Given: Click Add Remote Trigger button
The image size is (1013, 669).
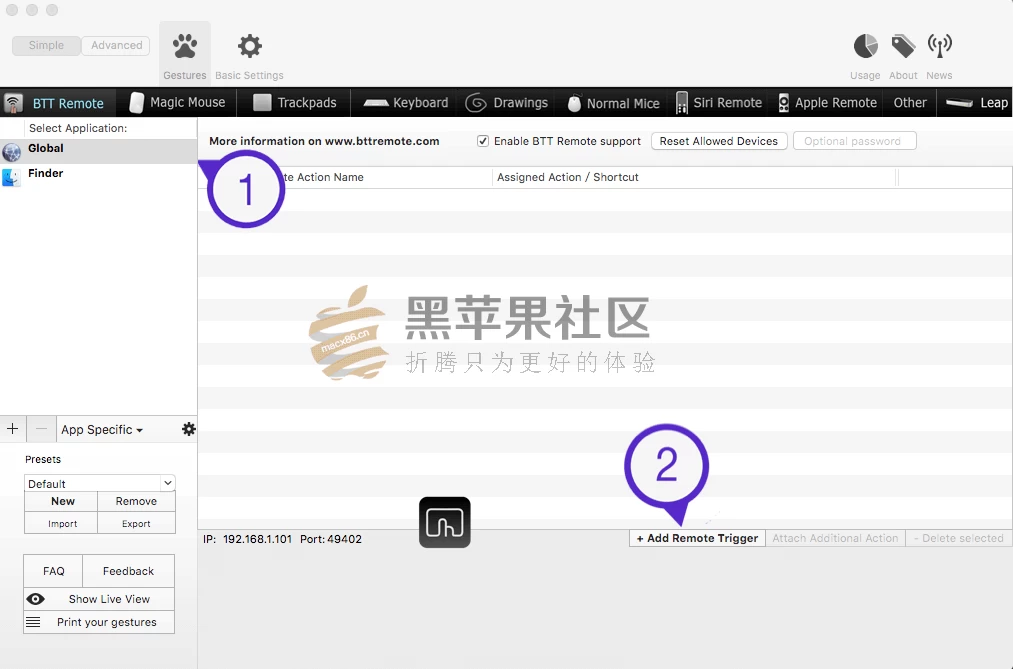Looking at the screenshot, I should click(x=697, y=538).
